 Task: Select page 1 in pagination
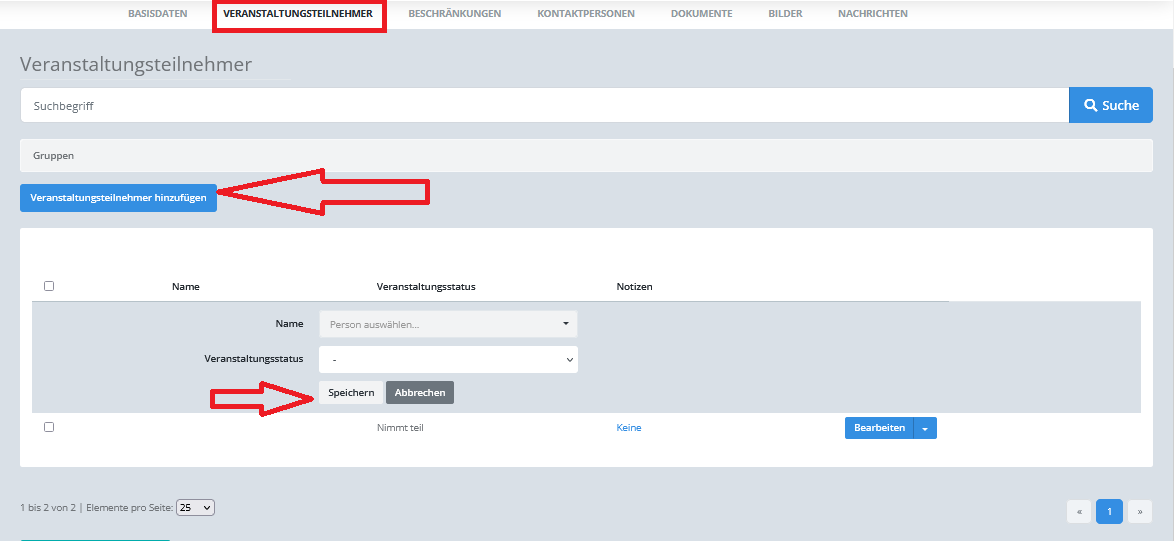pos(1110,512)
